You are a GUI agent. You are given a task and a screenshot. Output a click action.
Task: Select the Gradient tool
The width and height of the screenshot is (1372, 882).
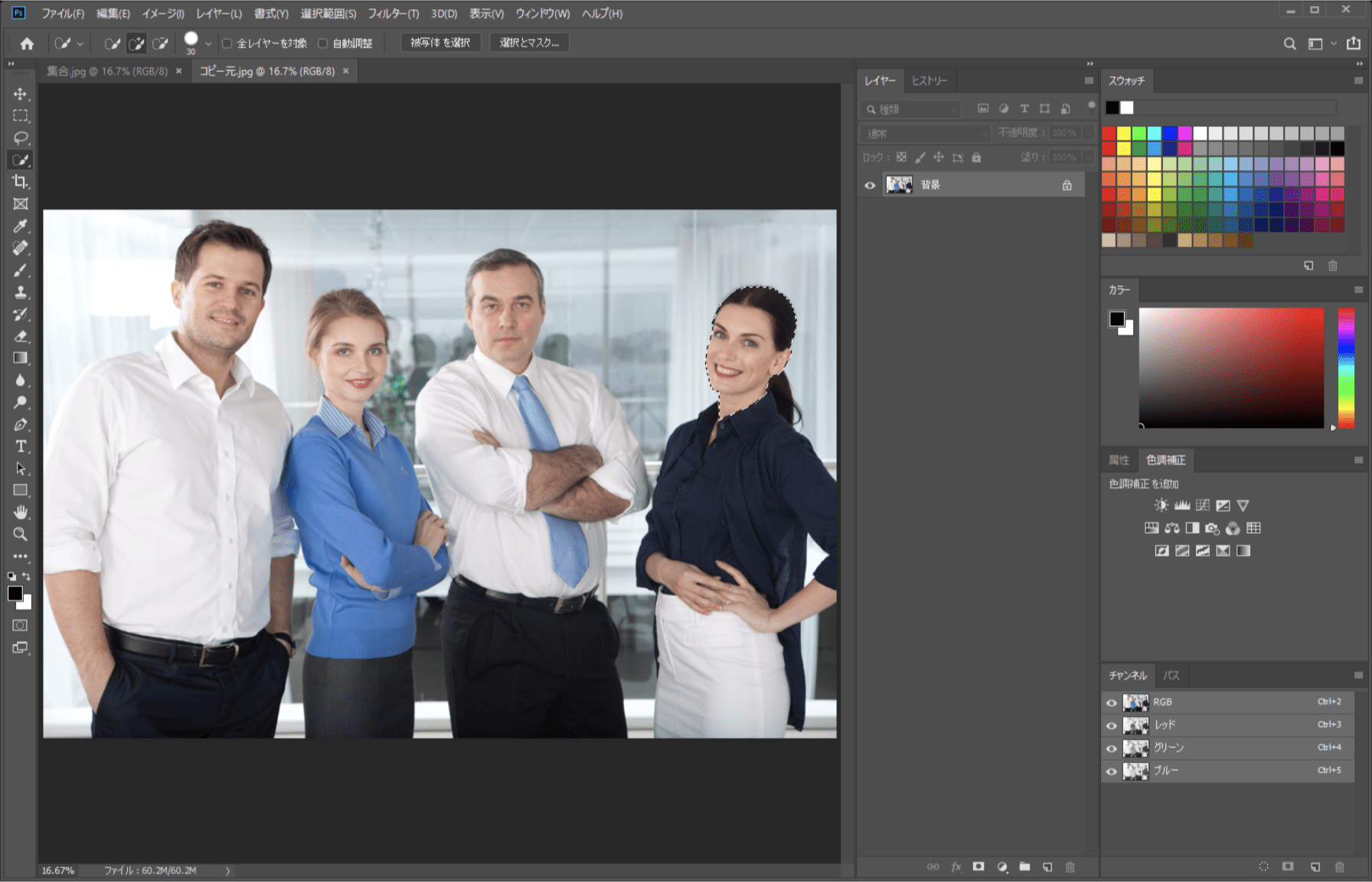click(x=21, y=358)
